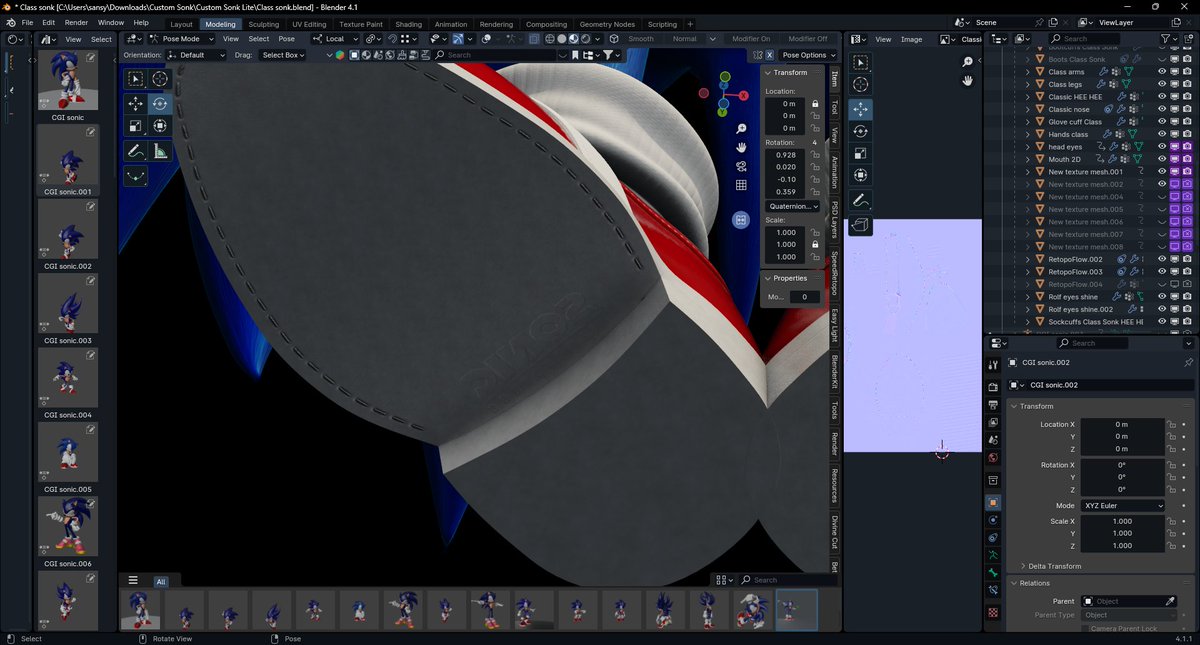
Task: Switch to UV Editing workspace tab
Action: [309, 24]
